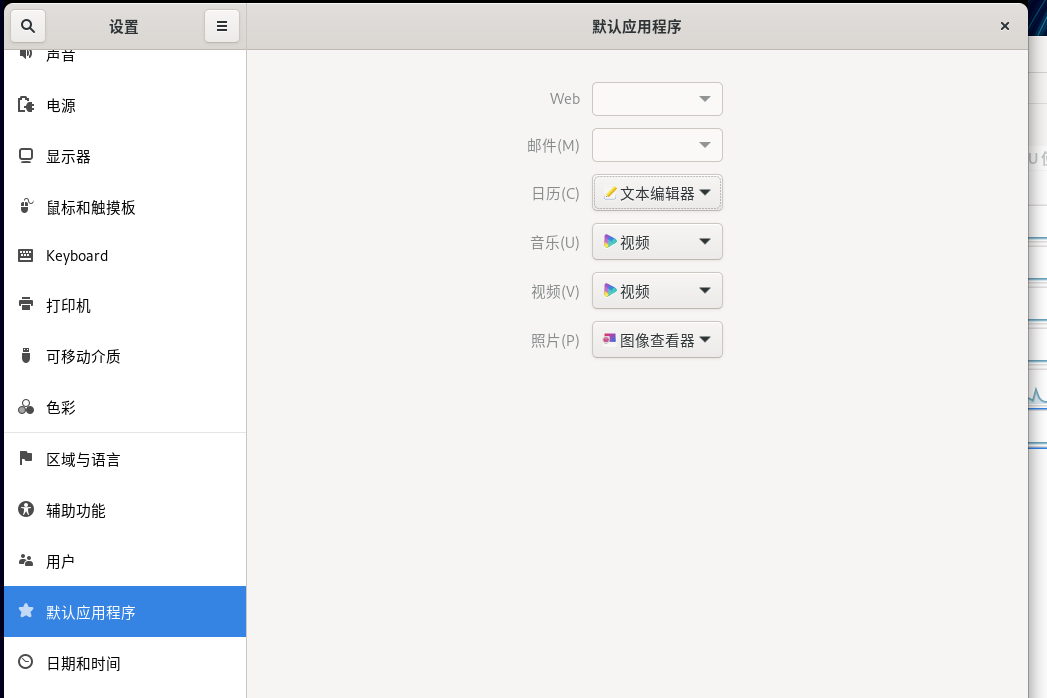This screenshot has width=1047, height=698.
Task: Click the search icon in Settings header
Action: (x=28, y=26)
